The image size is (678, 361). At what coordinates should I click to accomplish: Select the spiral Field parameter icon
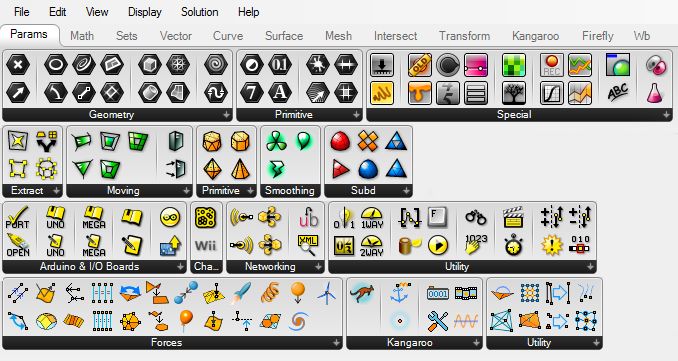(x=215, y=65)
